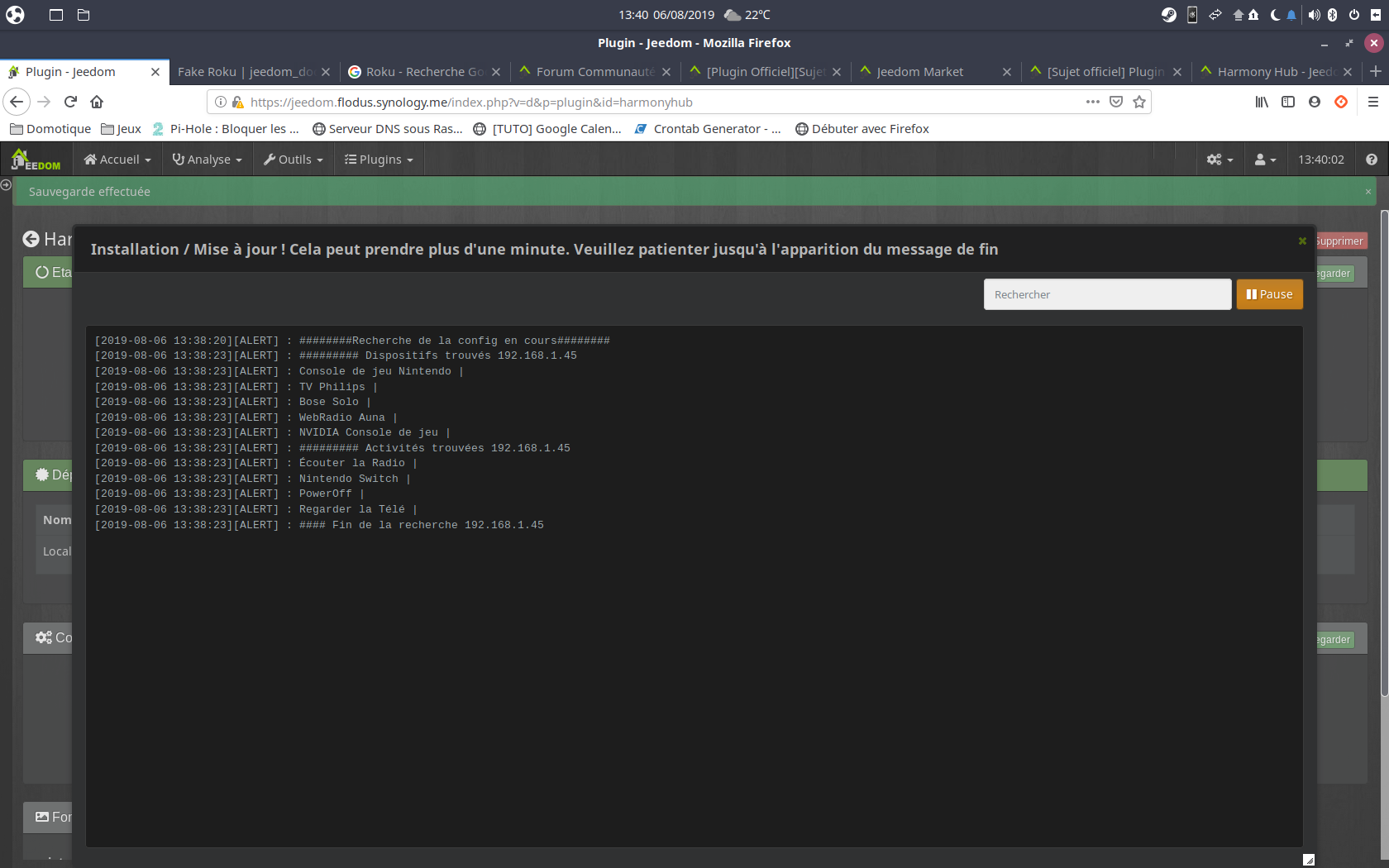This screenshot has height=868, width=1389.
Task: Open the Crontab Generator bookmark
Action: tap(708, 129)
